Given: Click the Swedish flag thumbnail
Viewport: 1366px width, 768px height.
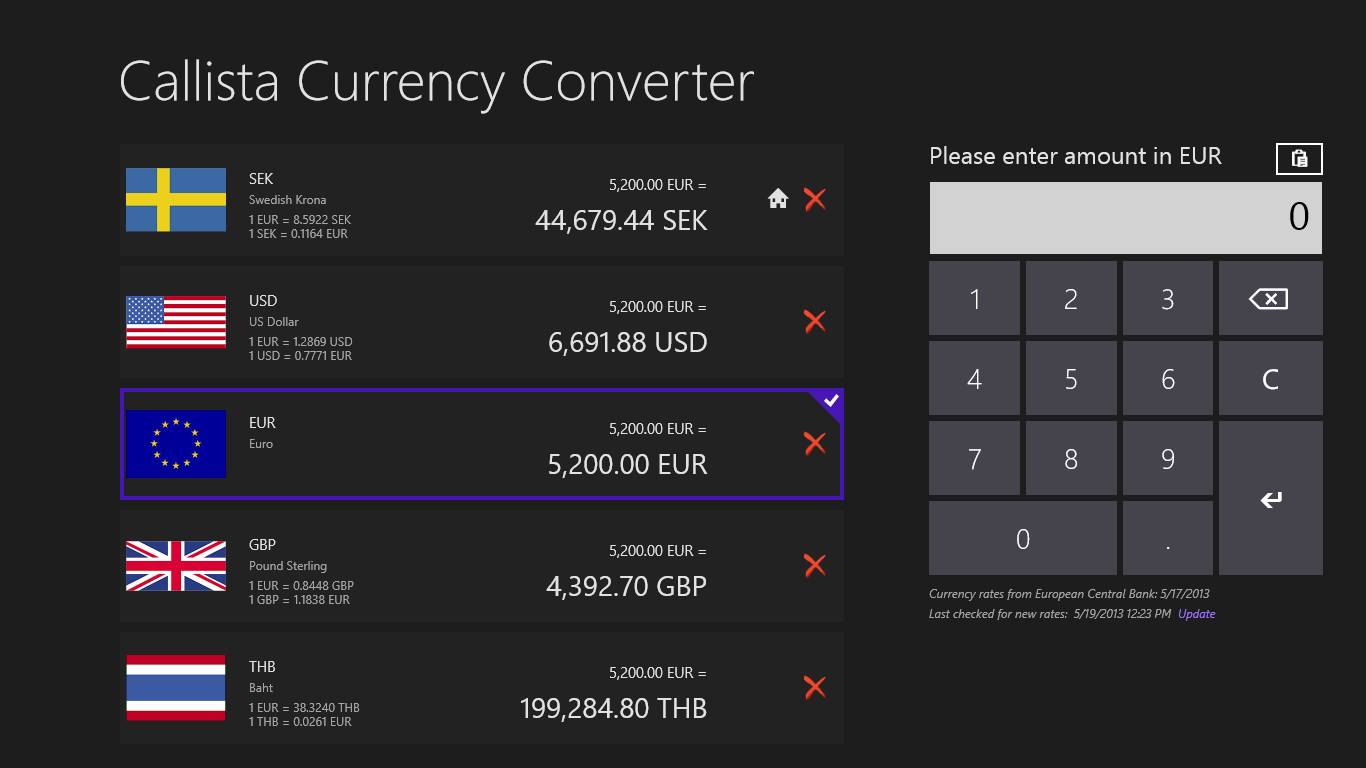Looking at the screenshot, I should (x=175, y=199).
